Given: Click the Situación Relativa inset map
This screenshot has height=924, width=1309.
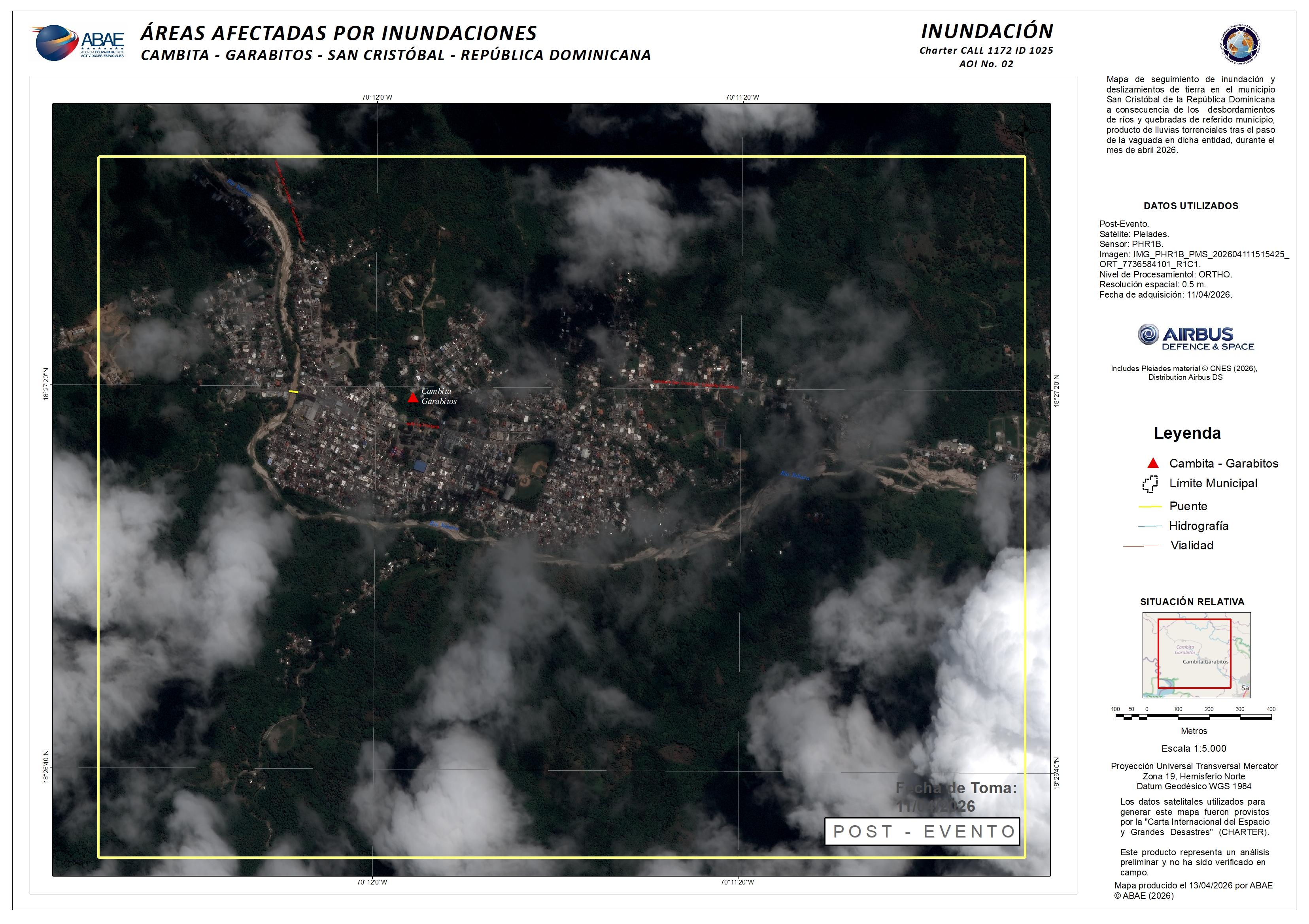Looking at the screenshot, I should tap(1196, 655).
